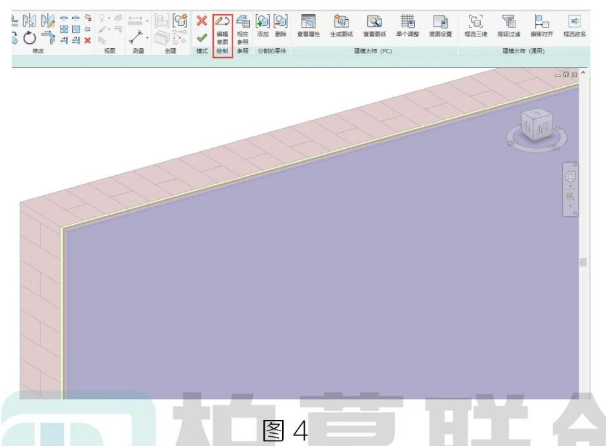Click the steering wheel on navigation bar
Image resolution: width=606 pixels, height=446 pixels.
tap(571, 177)
